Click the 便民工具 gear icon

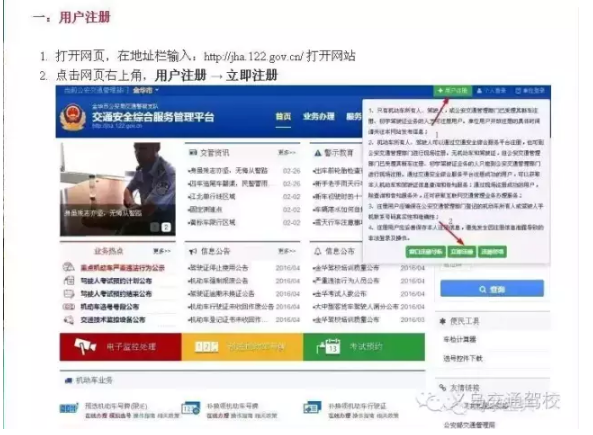[443, 321]
